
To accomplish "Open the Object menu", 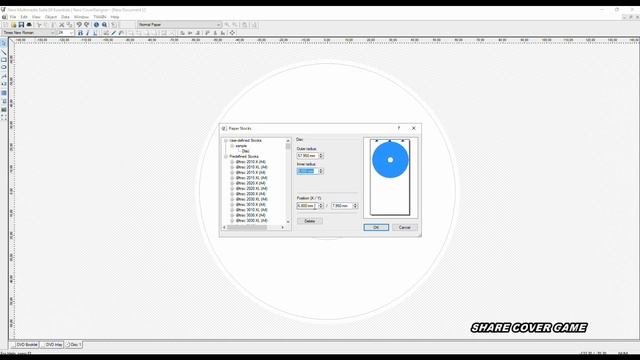I will coord(51,17).
